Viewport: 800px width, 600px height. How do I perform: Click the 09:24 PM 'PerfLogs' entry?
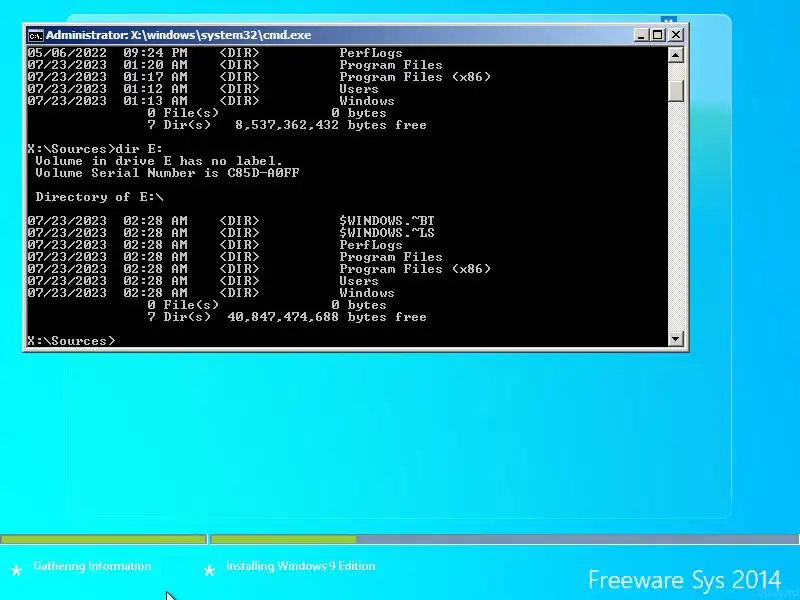[x=215, y=53]
